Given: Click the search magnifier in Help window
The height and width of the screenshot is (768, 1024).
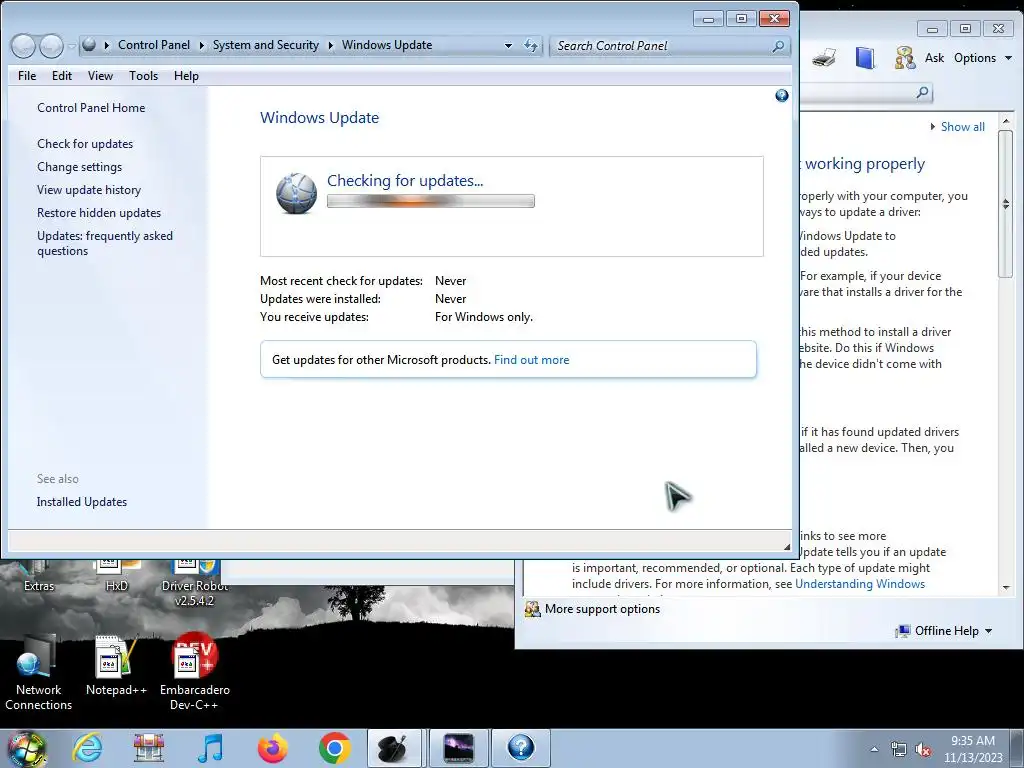Looking at the screenshot, I should pyautogui.click(x=922, y=93).
